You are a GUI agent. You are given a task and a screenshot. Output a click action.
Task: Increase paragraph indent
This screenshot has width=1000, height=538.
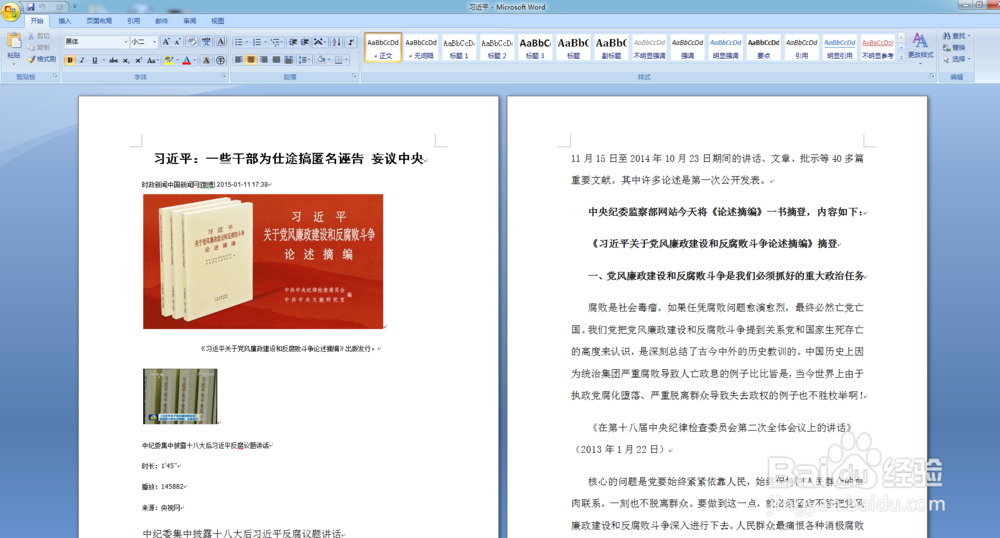305,42
